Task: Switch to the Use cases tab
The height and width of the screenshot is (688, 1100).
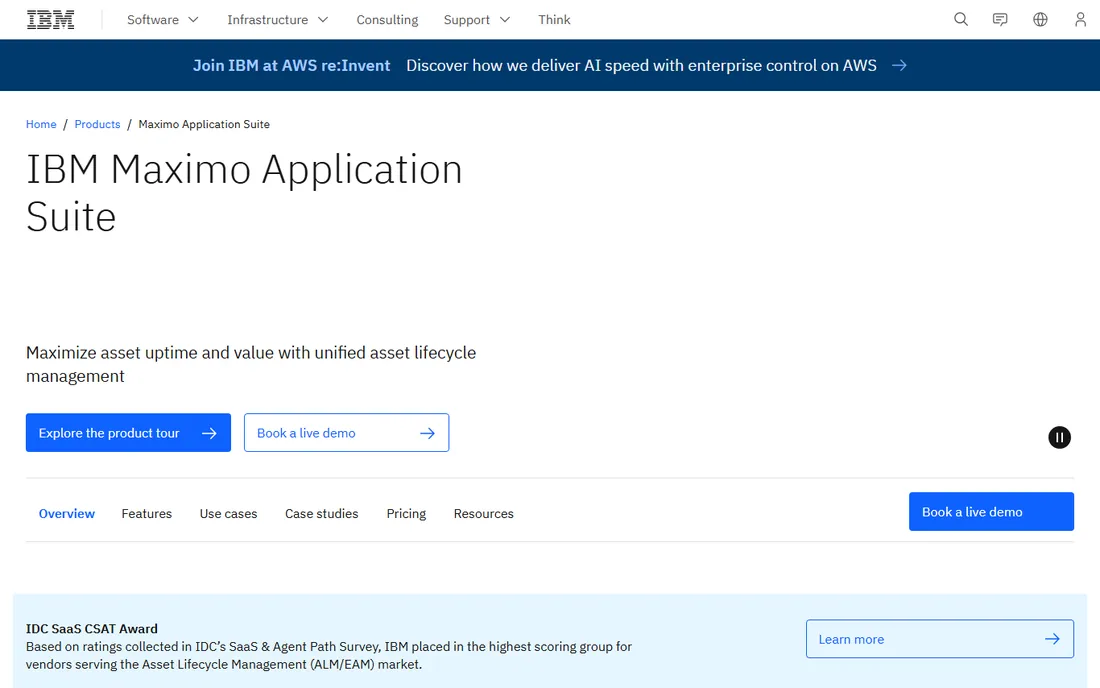Action: tap(229, 513)
